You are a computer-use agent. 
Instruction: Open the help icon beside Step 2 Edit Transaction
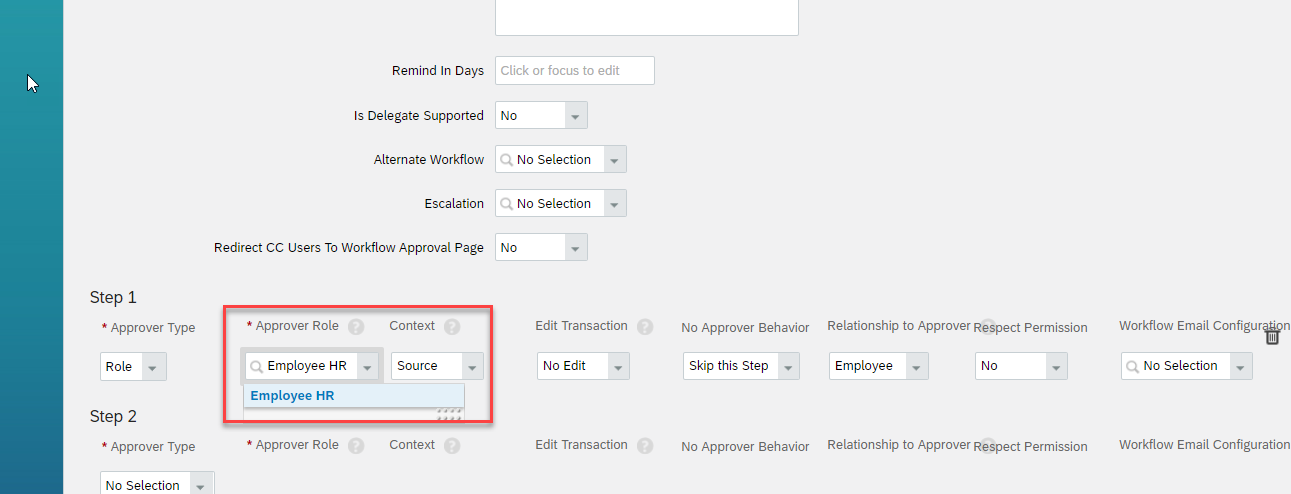pos(645,446)
